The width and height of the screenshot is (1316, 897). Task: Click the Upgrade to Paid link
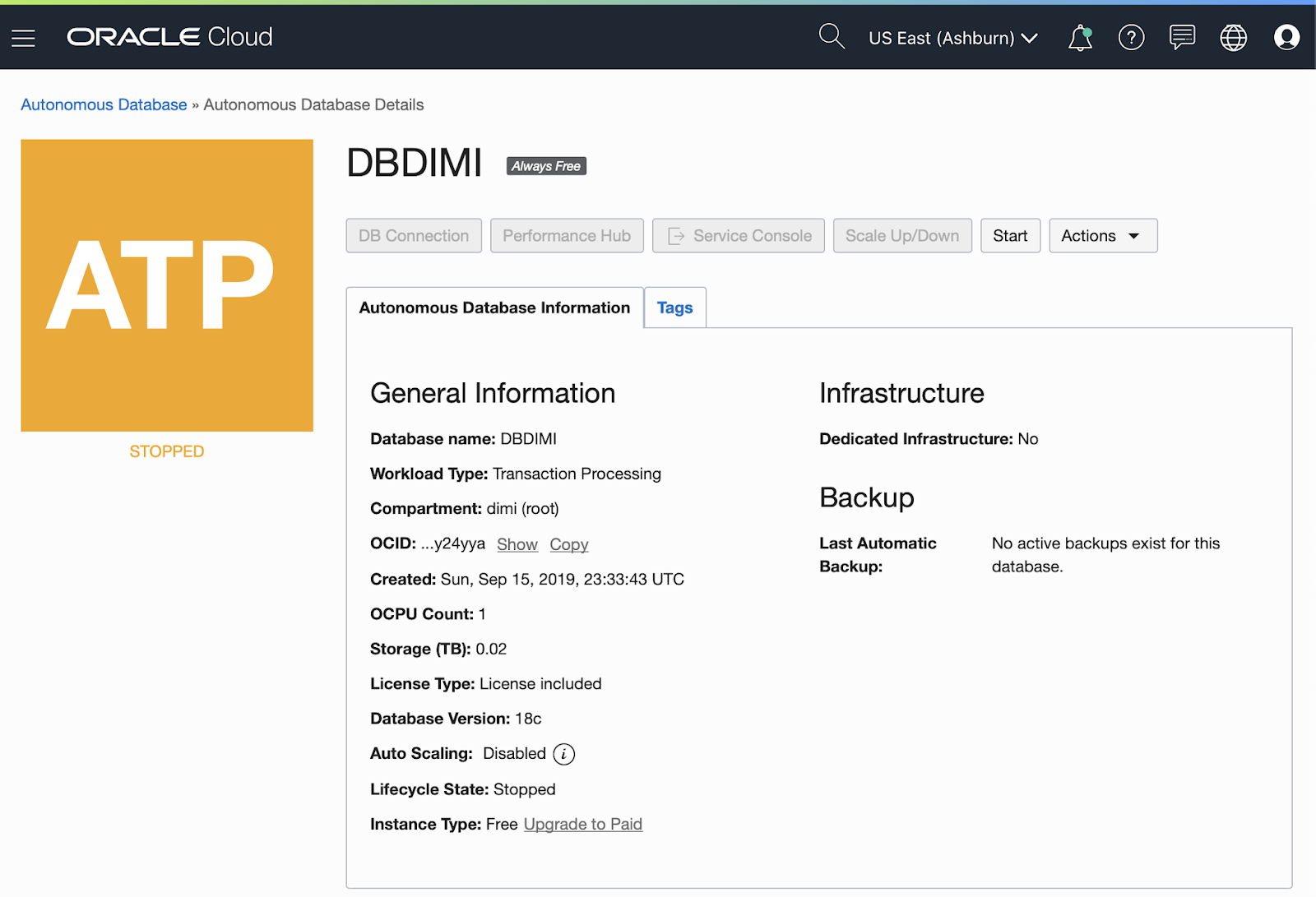click(x=583, y=825)
